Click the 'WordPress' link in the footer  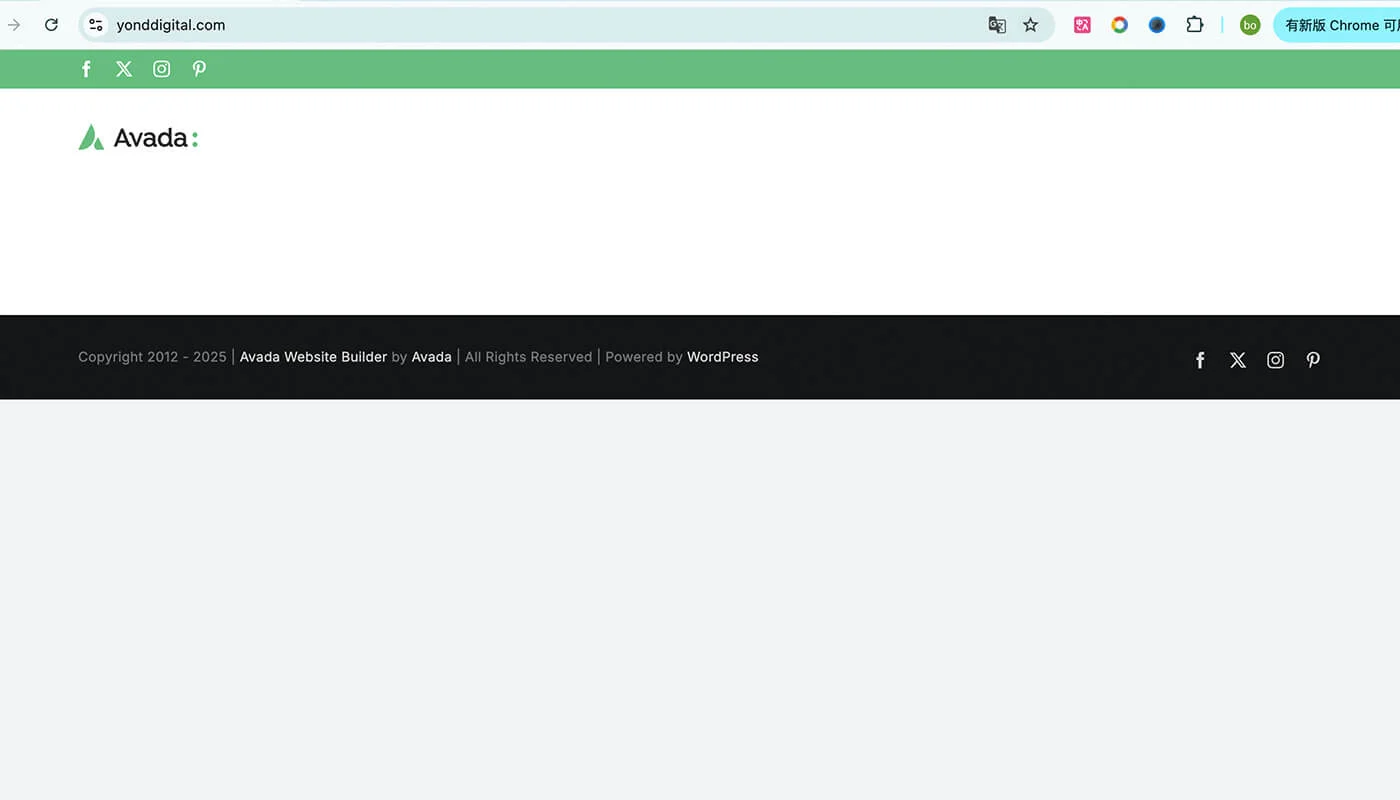click(722, 357)
